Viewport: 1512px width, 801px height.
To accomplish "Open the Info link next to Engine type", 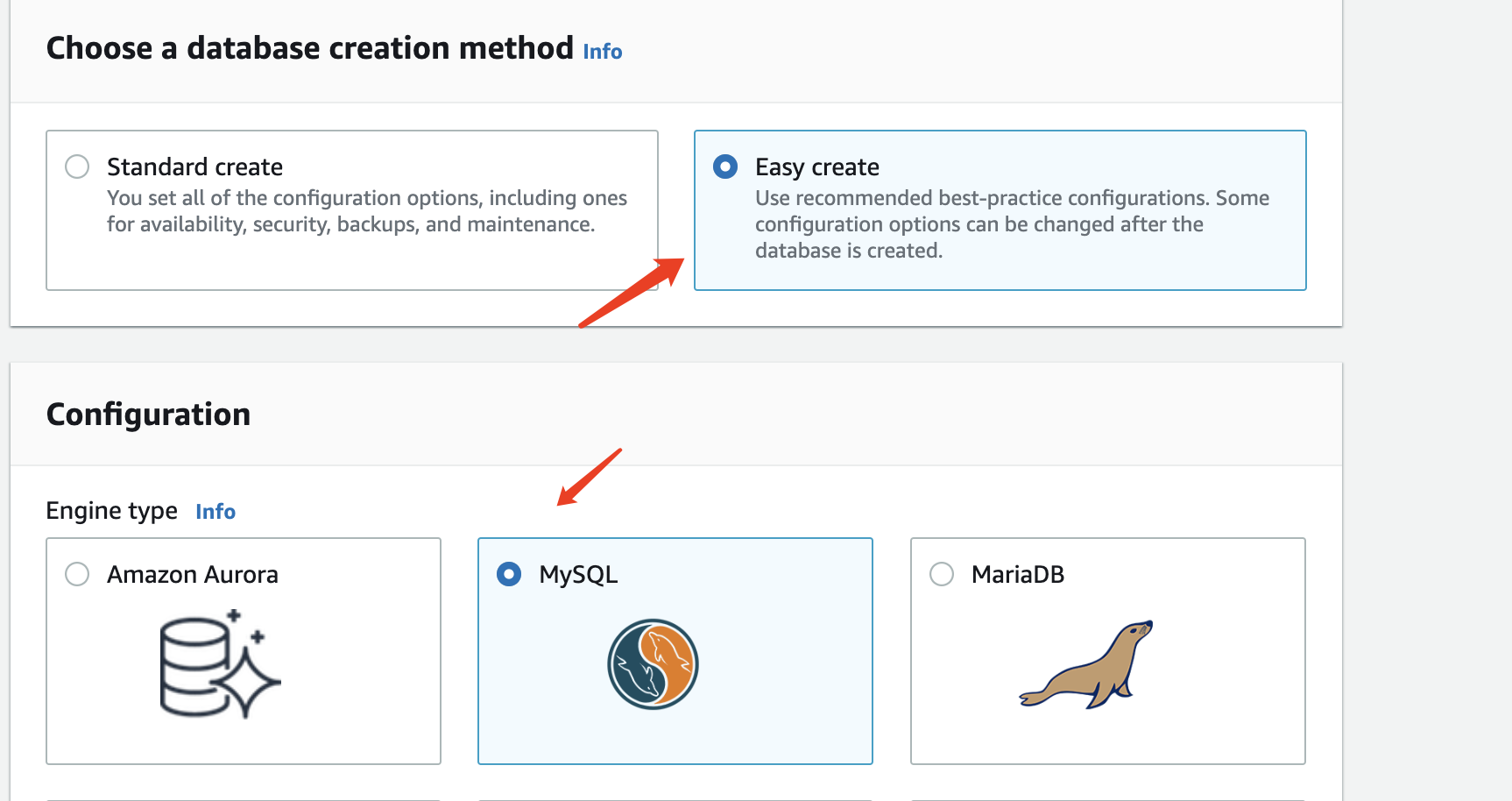I will (215, 512).
